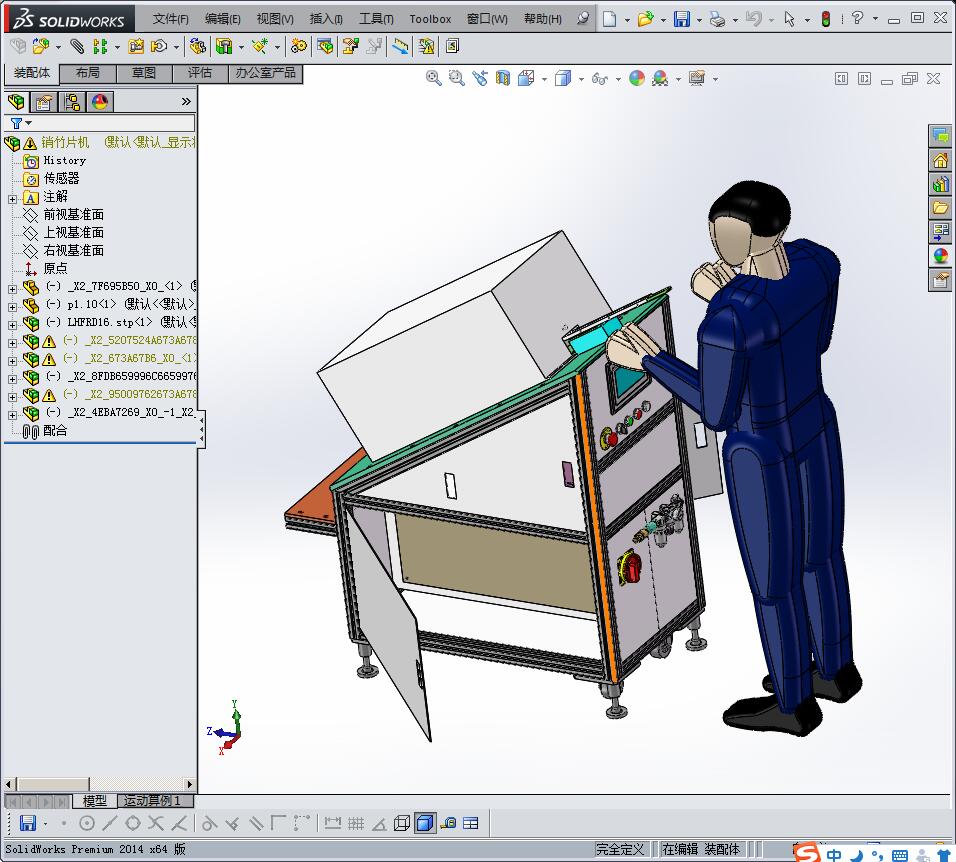
Task: Open SolidWorks Resources in task pane
Action: [941, 160]
